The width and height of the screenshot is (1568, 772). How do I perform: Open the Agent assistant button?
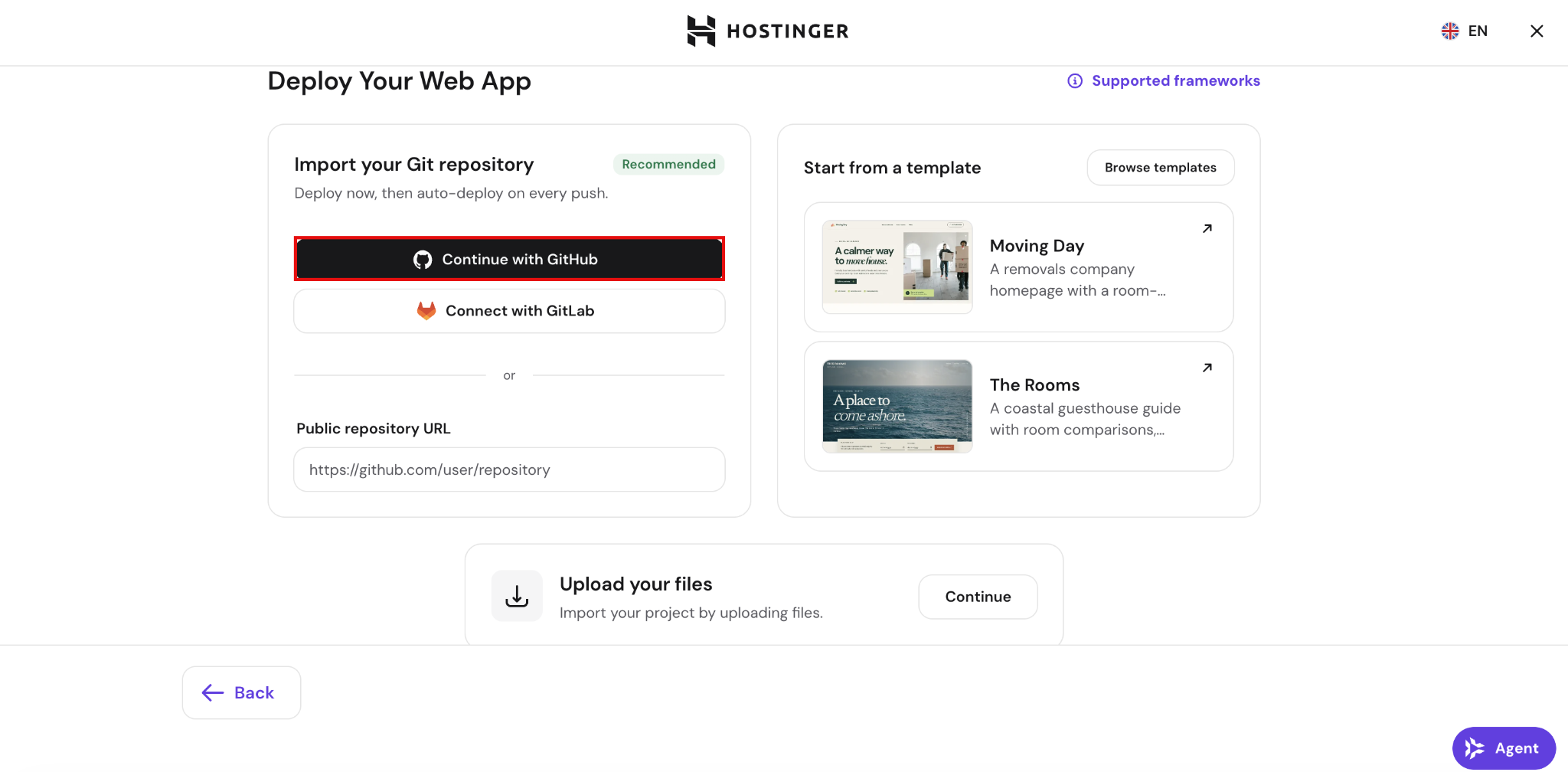pos(1504,748)
